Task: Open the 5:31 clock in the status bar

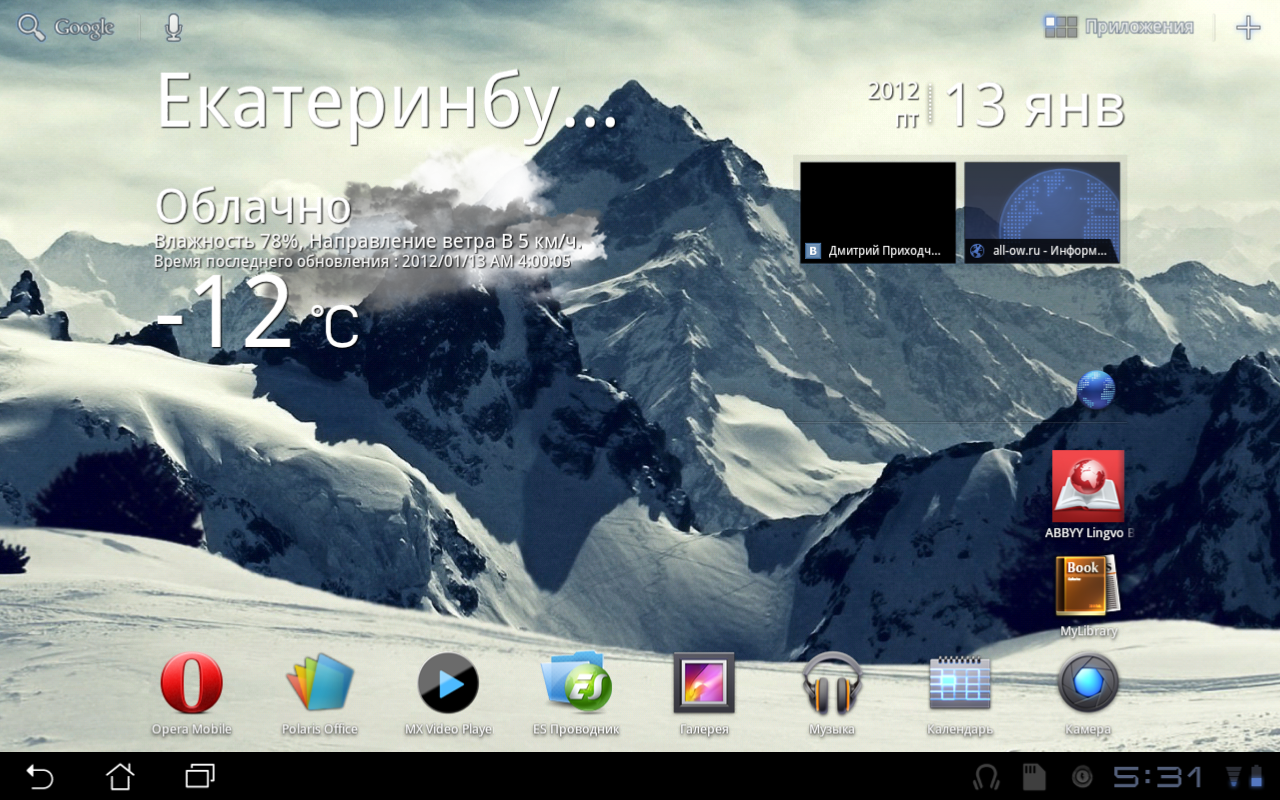Action: coord(1159,777)
